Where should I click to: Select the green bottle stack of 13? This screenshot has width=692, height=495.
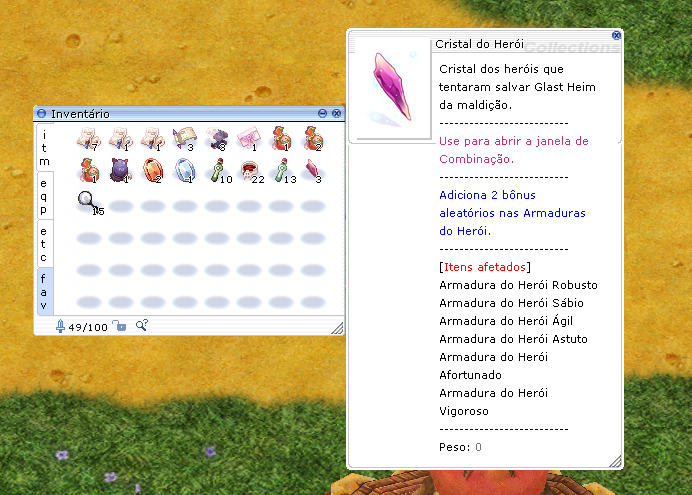tap(281, 170)
